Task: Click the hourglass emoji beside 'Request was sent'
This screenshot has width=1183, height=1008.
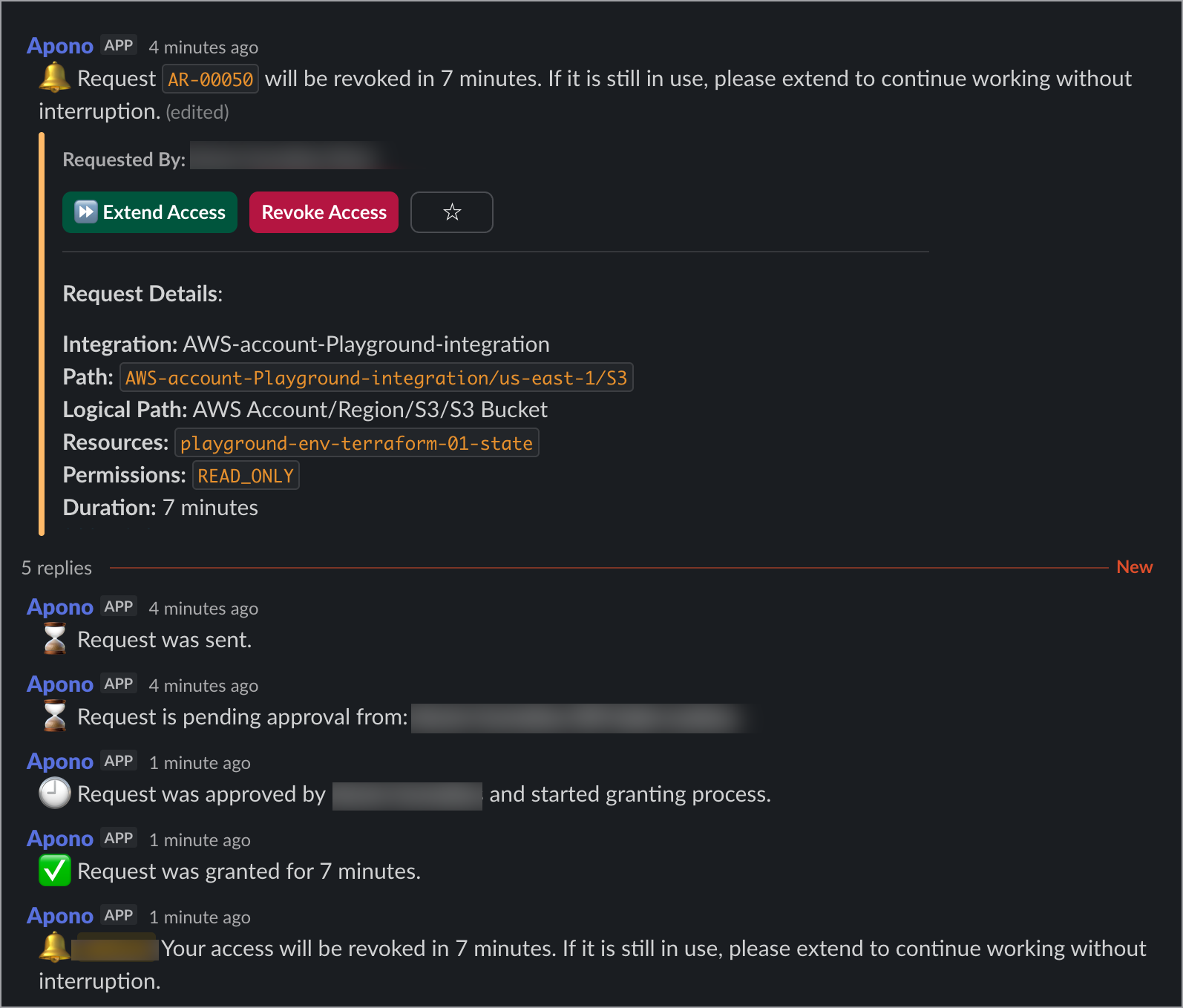Action: [54, 639]
